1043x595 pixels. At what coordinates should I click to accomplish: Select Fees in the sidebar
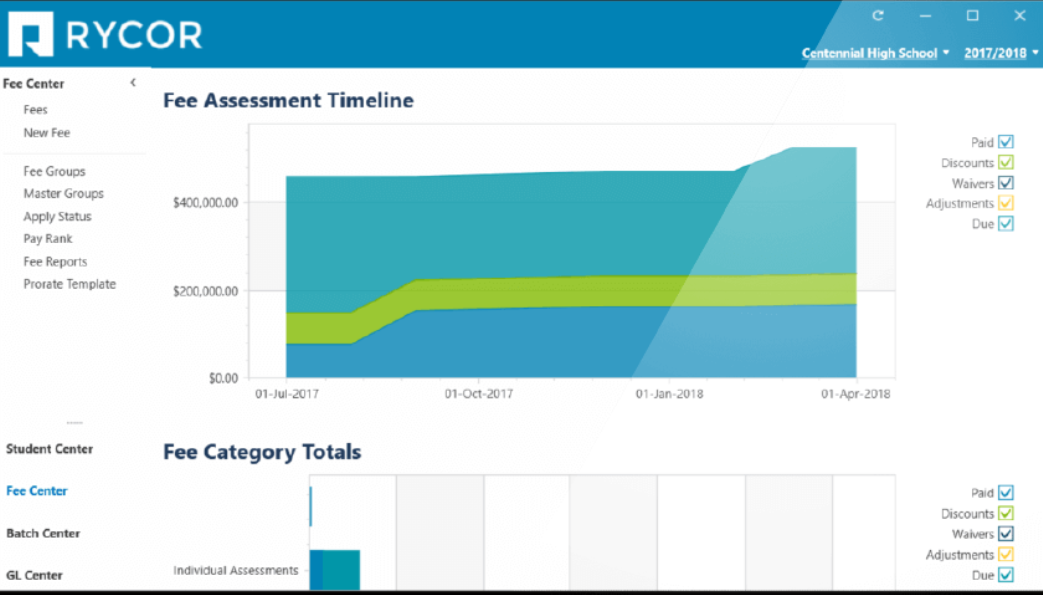click(x=34, y=109)
